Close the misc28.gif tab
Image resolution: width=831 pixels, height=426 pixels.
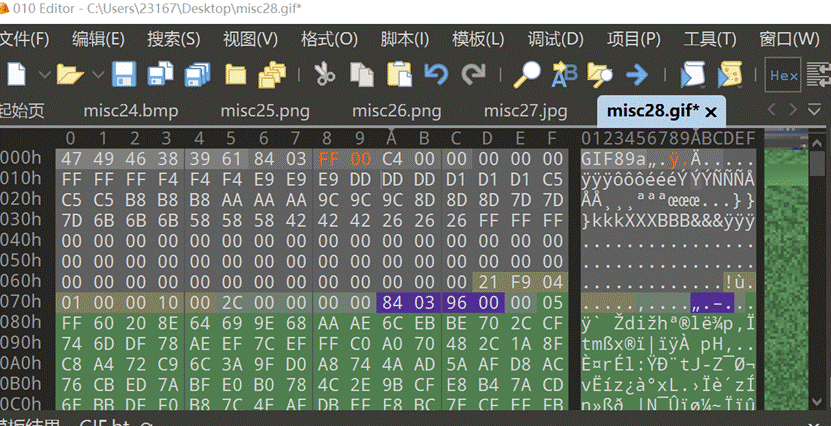click(711, 112)
